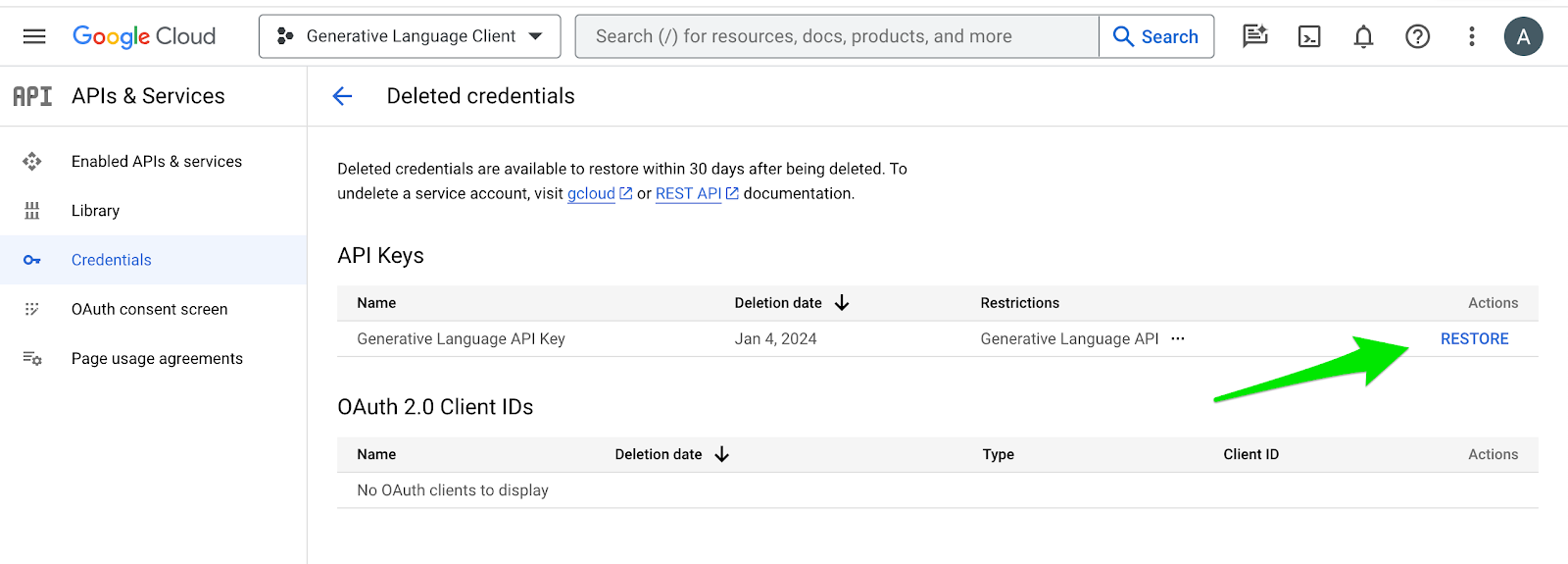Screen dimensions: 1568x564
Task: Open the account avatar menu
Action: pos(1523,36)
